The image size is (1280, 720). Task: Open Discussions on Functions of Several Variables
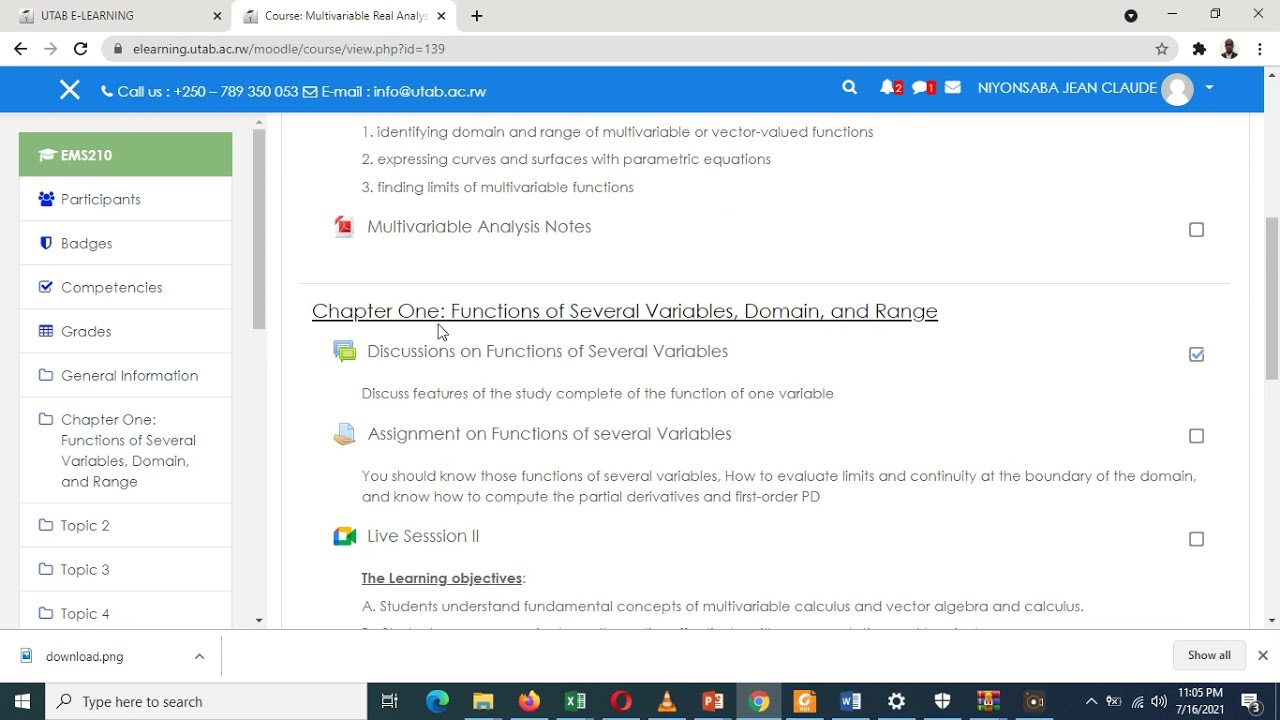(x=547, y=351)
